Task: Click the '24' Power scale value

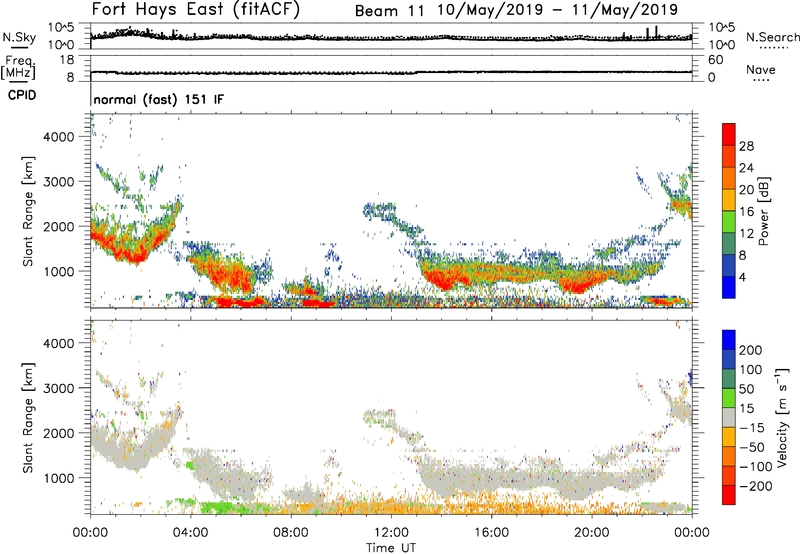Action: click(x=746, y=168)
